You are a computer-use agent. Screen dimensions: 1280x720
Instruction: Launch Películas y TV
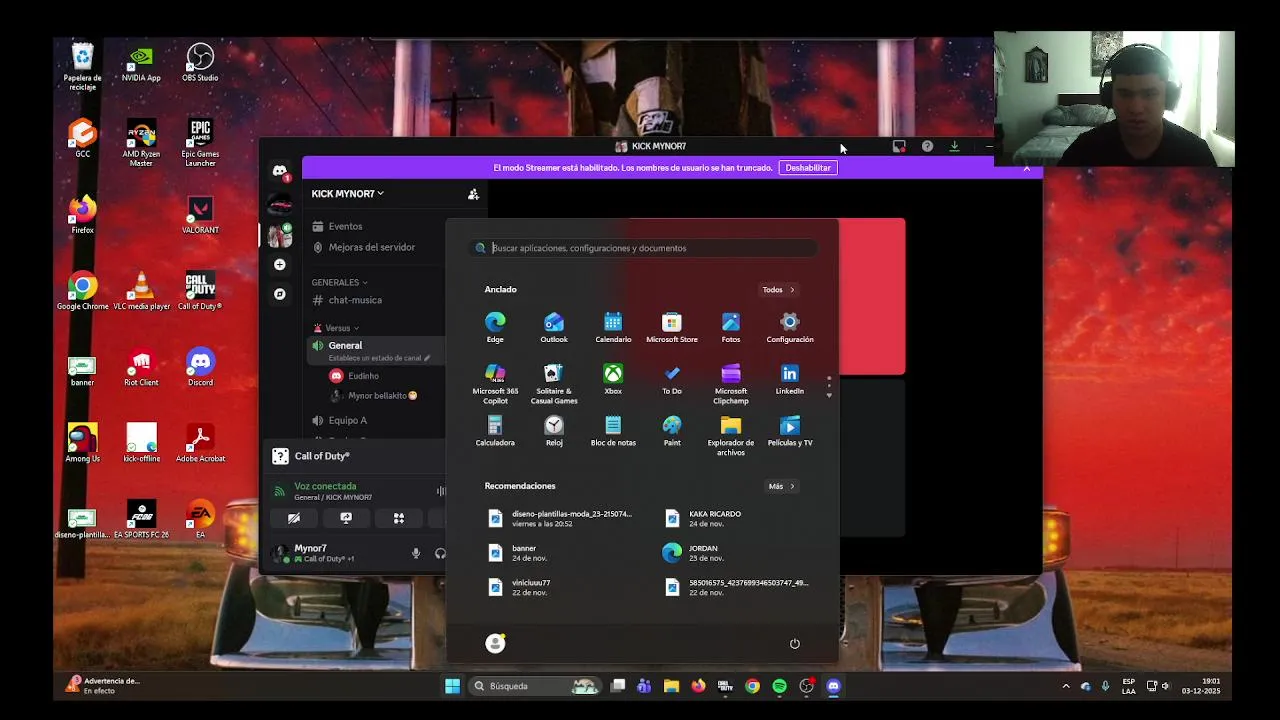point(790,431)
